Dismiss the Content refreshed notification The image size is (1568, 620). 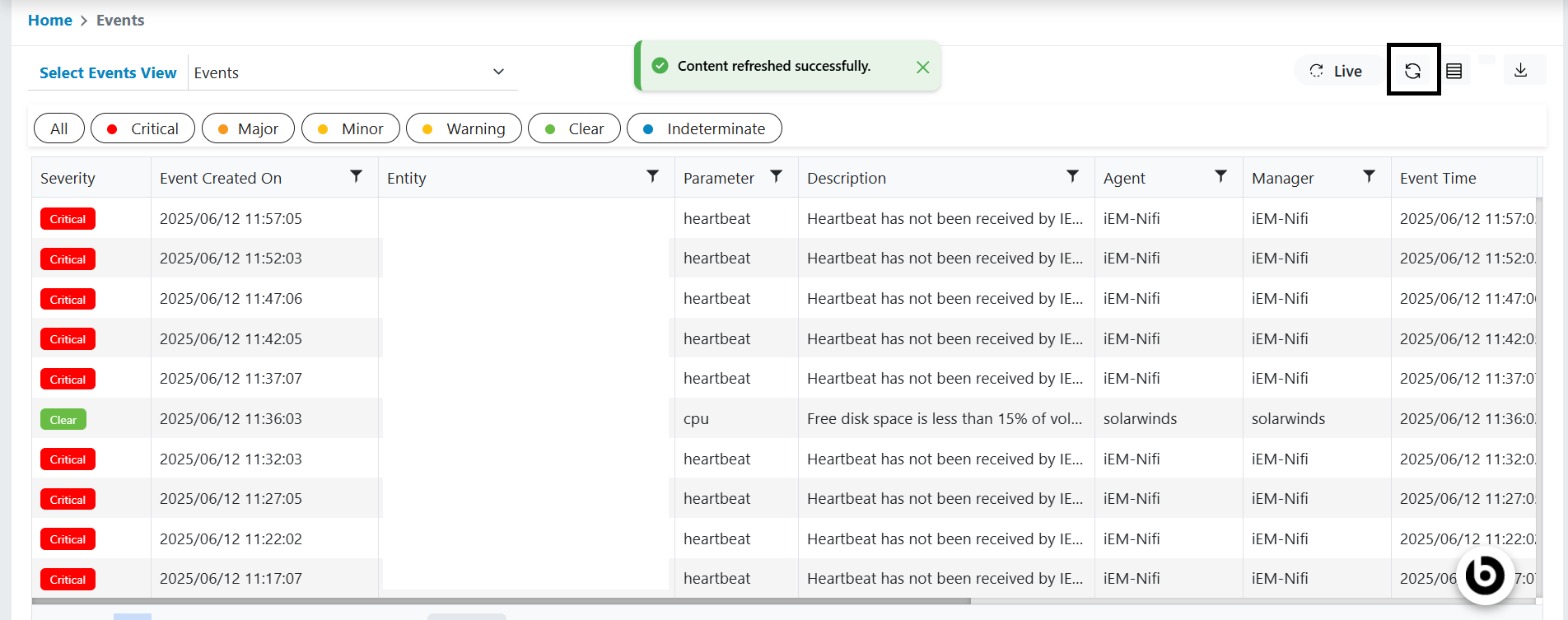tap(922, 67)
